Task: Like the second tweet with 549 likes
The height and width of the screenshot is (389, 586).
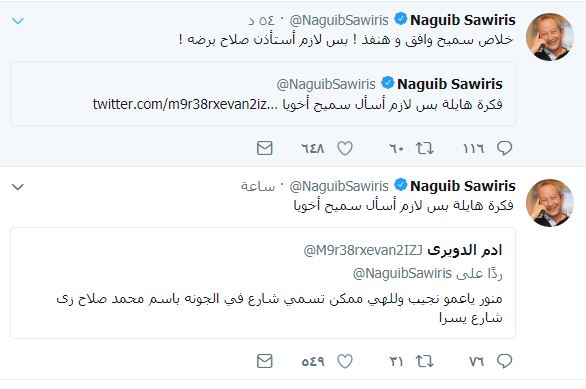Action: (345, 361)
